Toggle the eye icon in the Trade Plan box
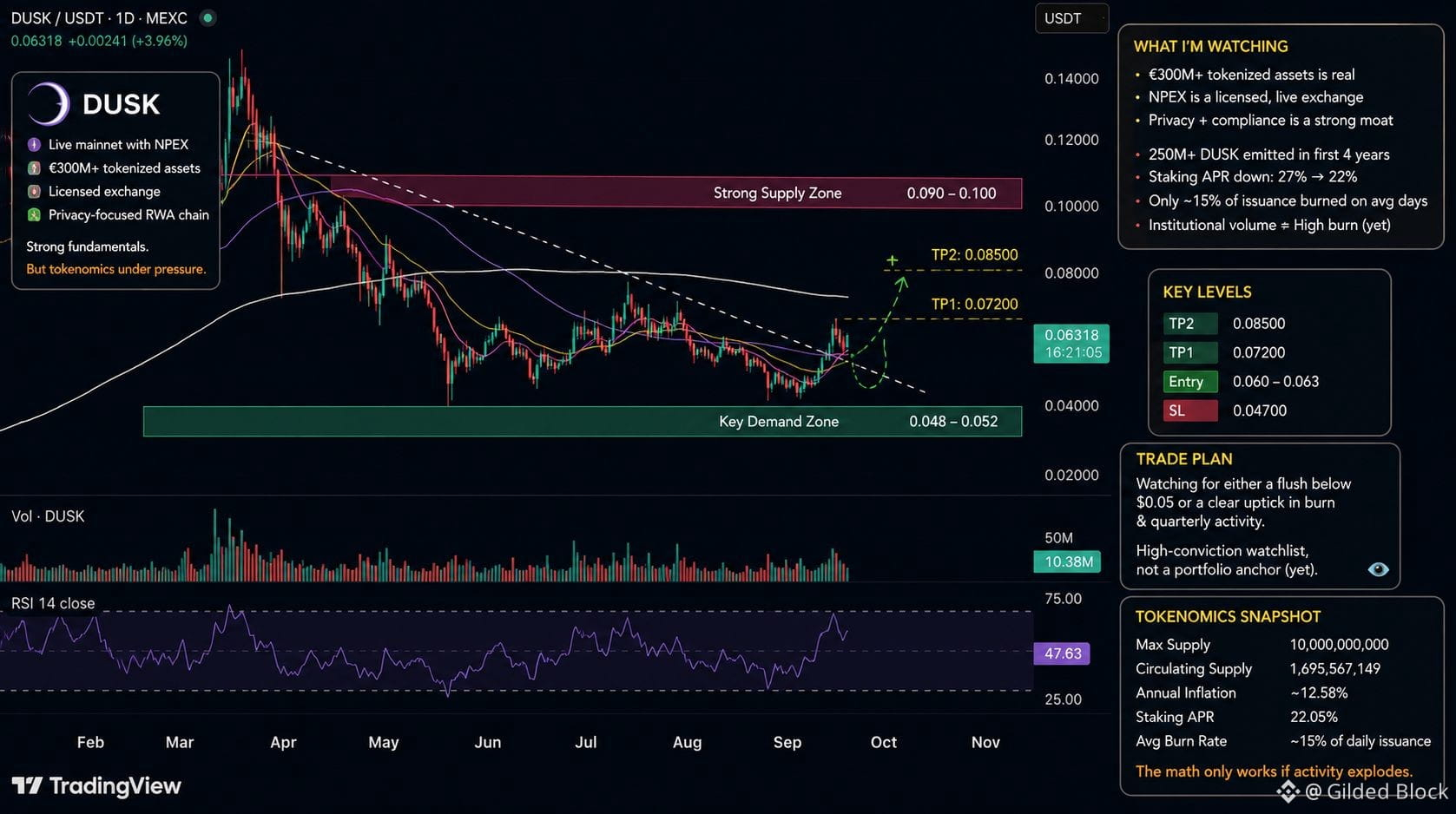1456x814 pixels. [1378, 569]
